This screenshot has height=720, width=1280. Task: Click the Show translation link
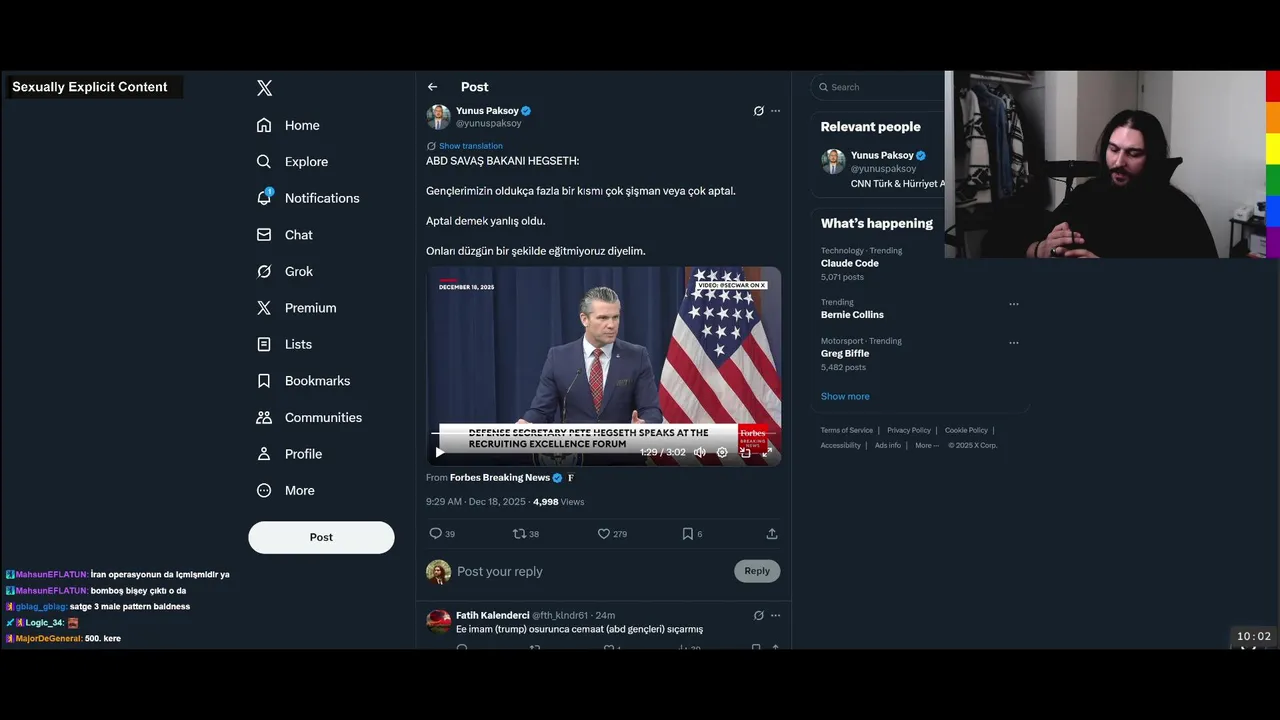point(470,146)
